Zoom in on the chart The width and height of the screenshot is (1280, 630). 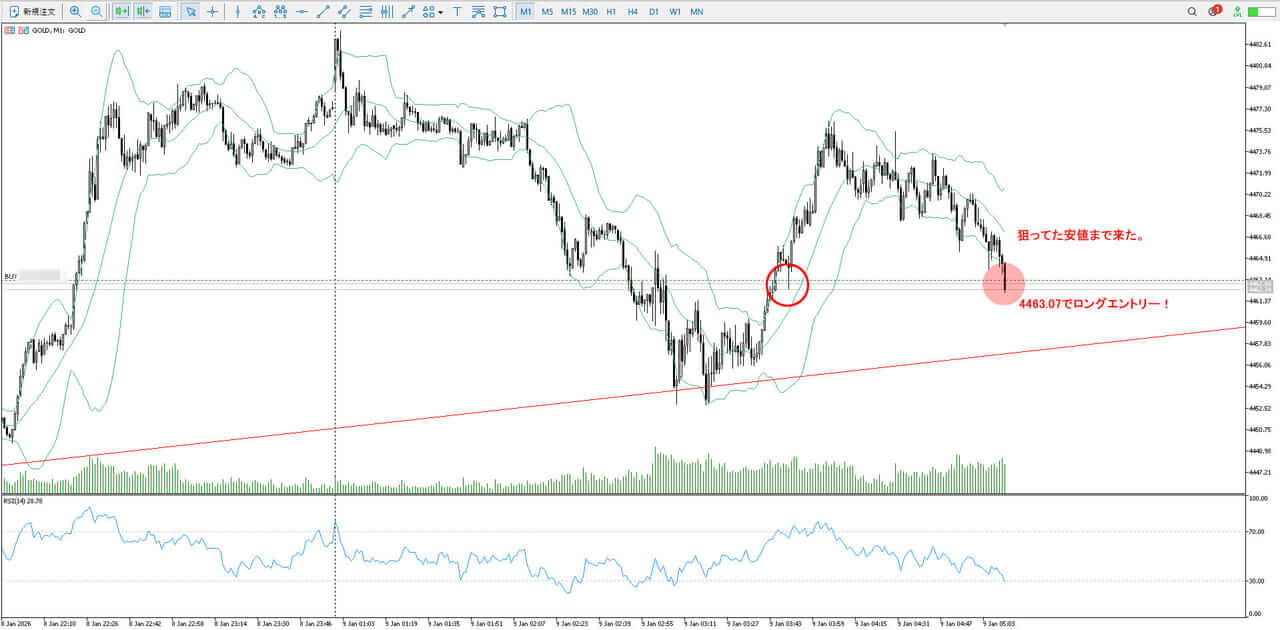point(76,12)
